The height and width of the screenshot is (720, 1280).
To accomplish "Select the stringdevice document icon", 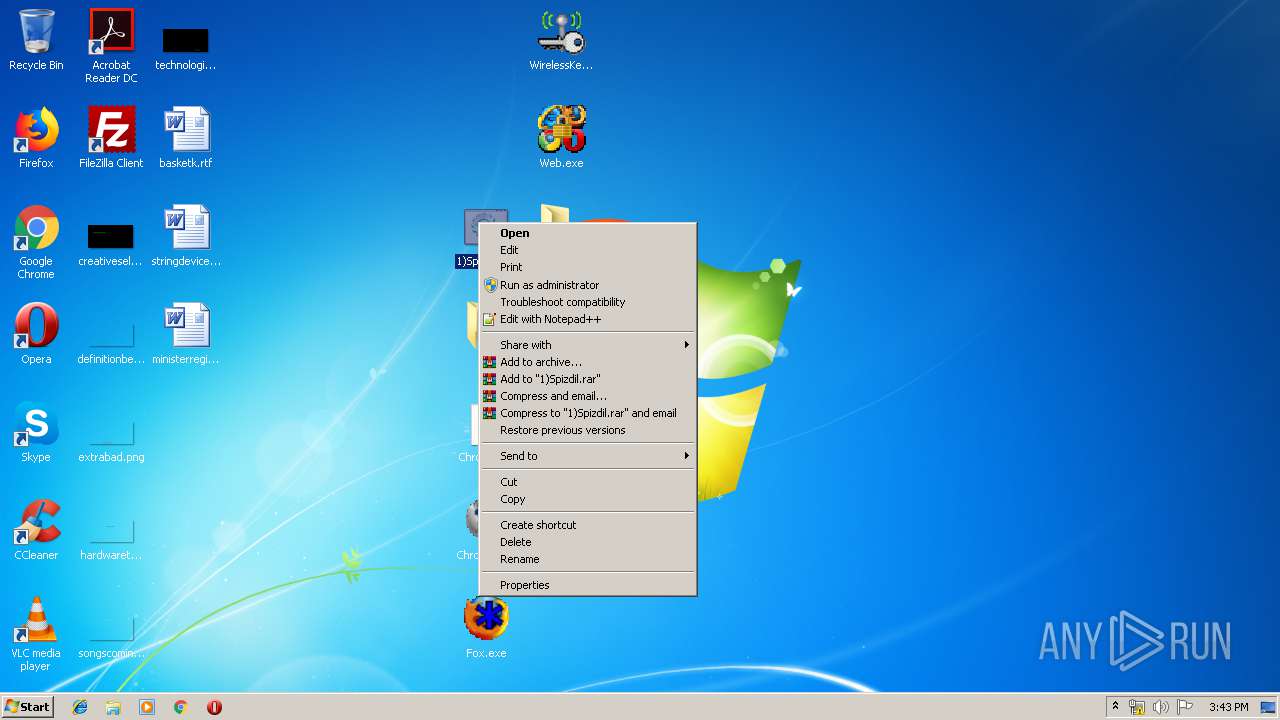I will [x=186, y=236].
